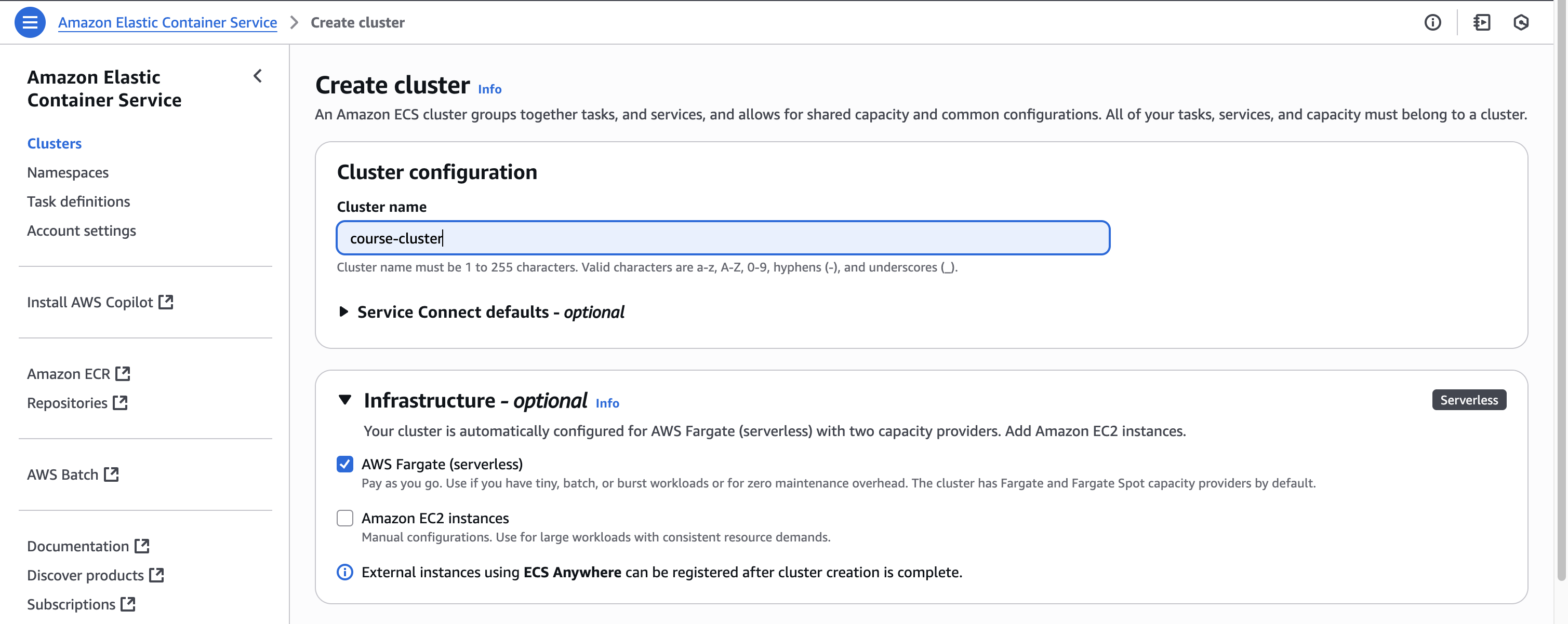
Task: Click the page vertical scrollbar
Action: pos(1561,292)
